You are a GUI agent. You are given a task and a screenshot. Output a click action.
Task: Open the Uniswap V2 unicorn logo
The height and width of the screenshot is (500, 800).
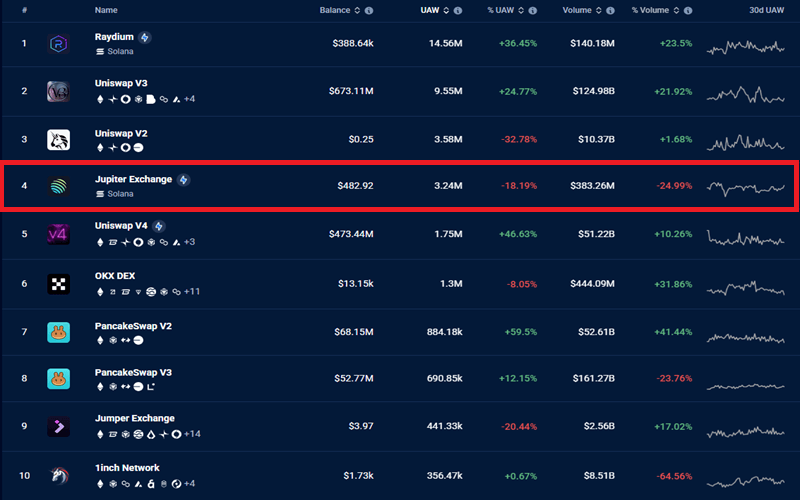coord(58,139)
